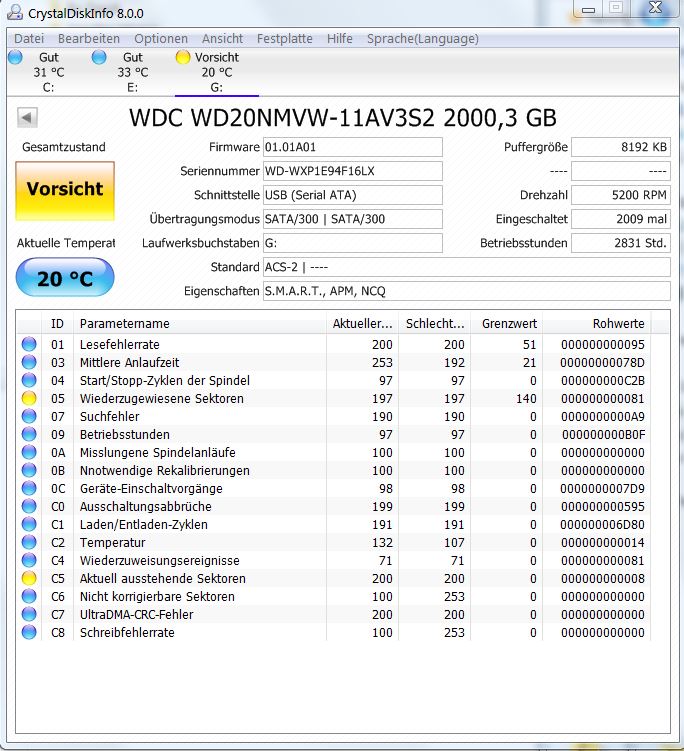Select the Gesamtzustand label
Viewport: 684px width, 751px height.
(x=64, y=147)
